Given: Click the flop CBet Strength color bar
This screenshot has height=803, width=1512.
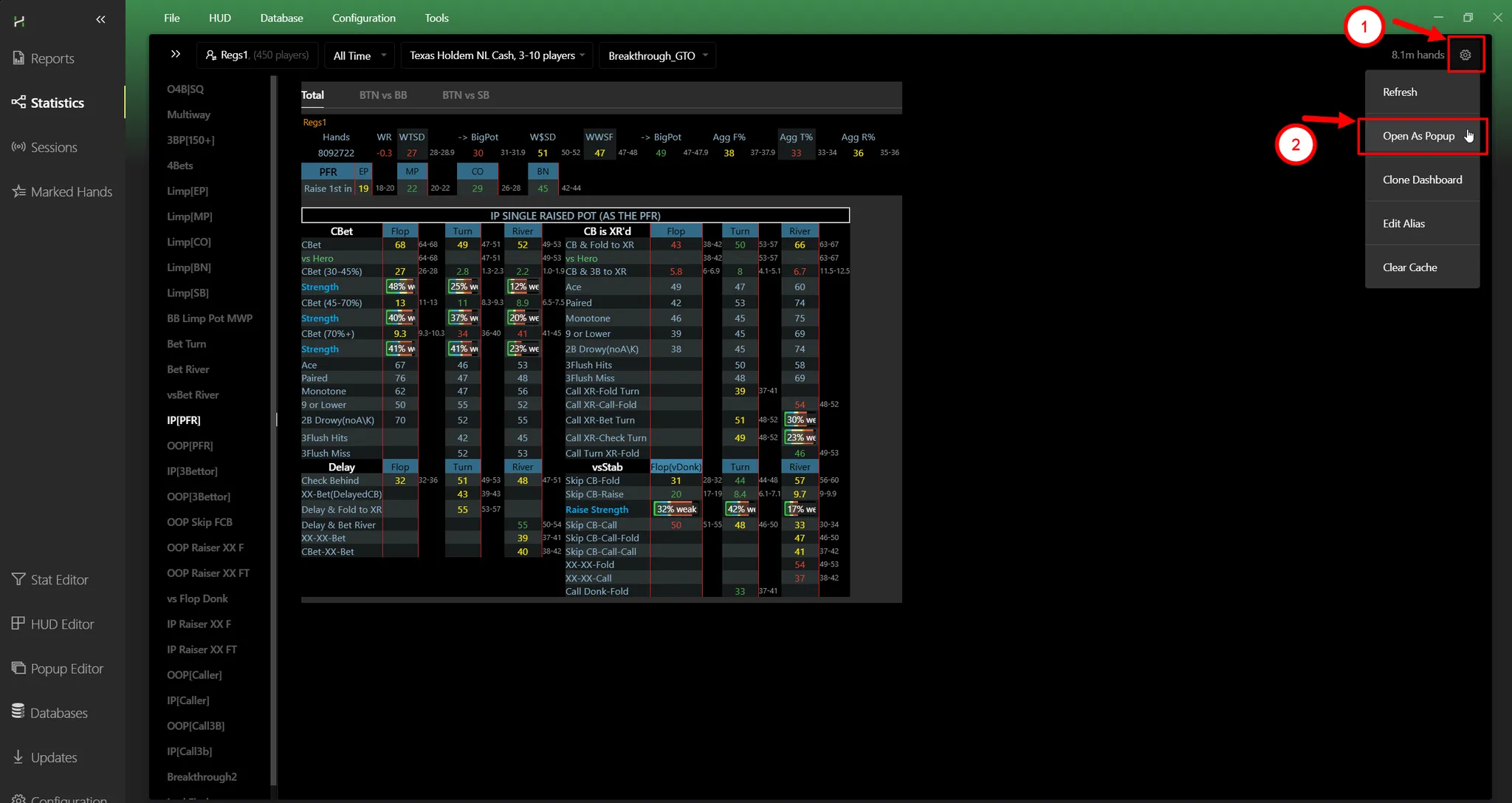Looking at the screenshot, I should coord(400,287).
